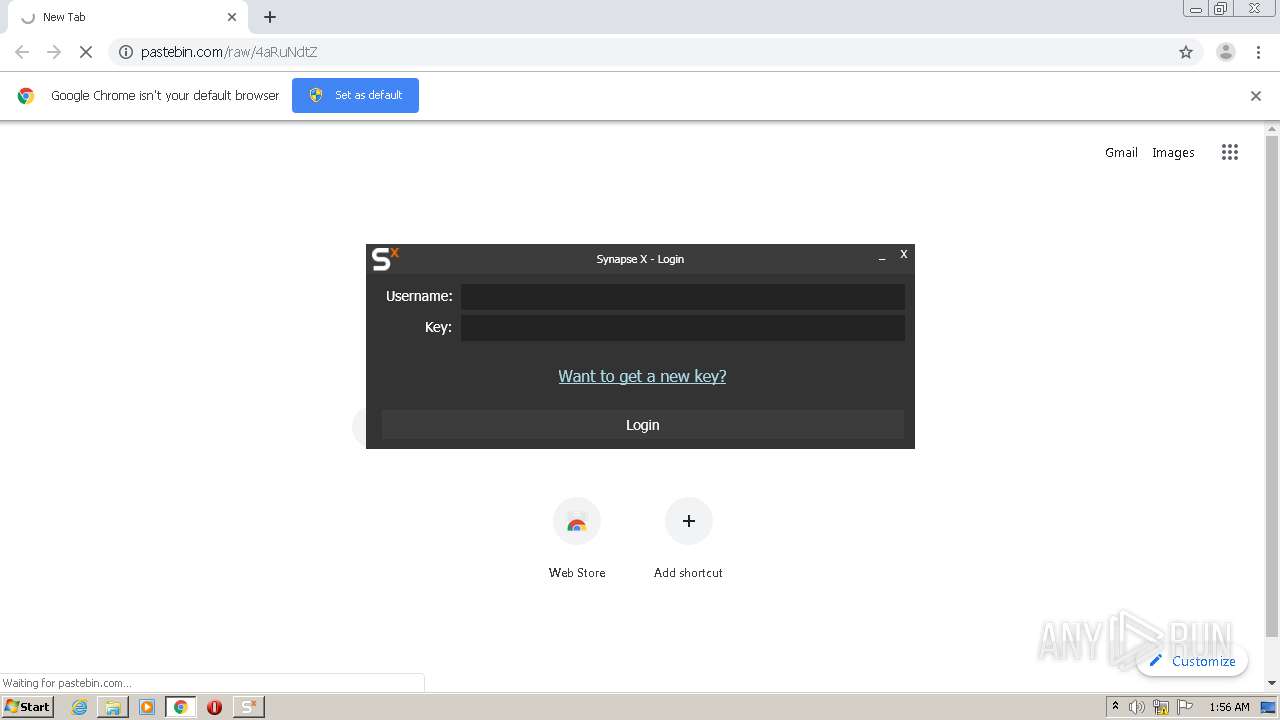This screenshot has height=720, width=1280.
Task: Open the Google apps grid
Action: (x=1230, y=152)
